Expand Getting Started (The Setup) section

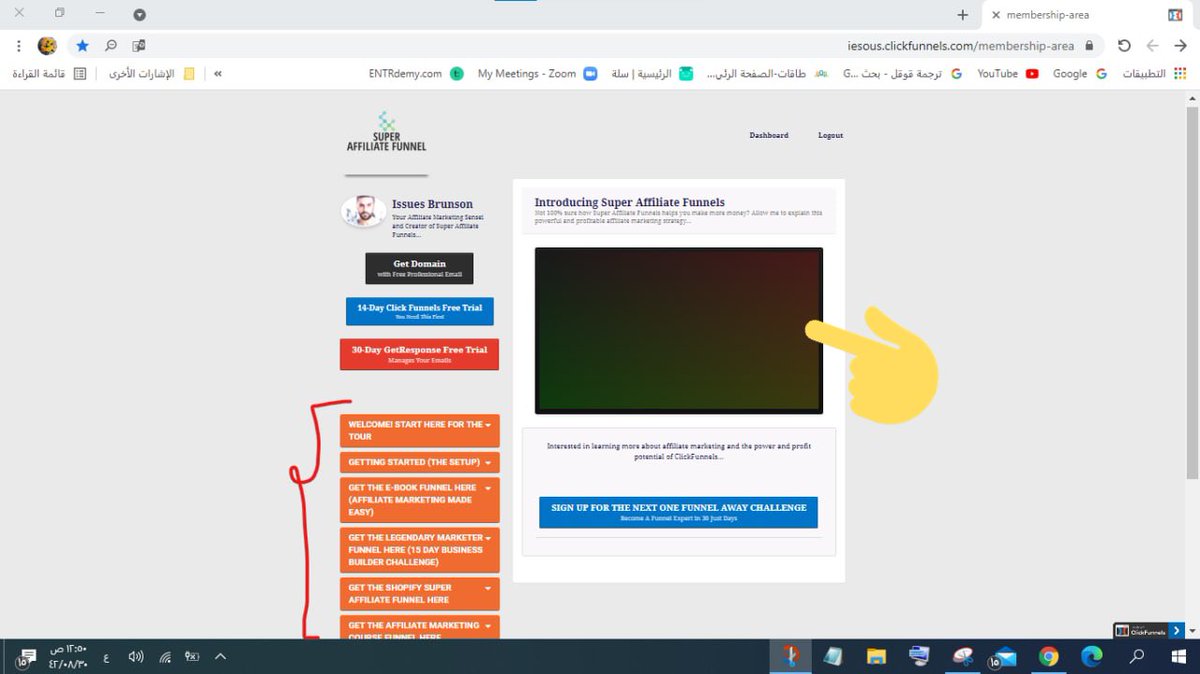pos(420,463)
